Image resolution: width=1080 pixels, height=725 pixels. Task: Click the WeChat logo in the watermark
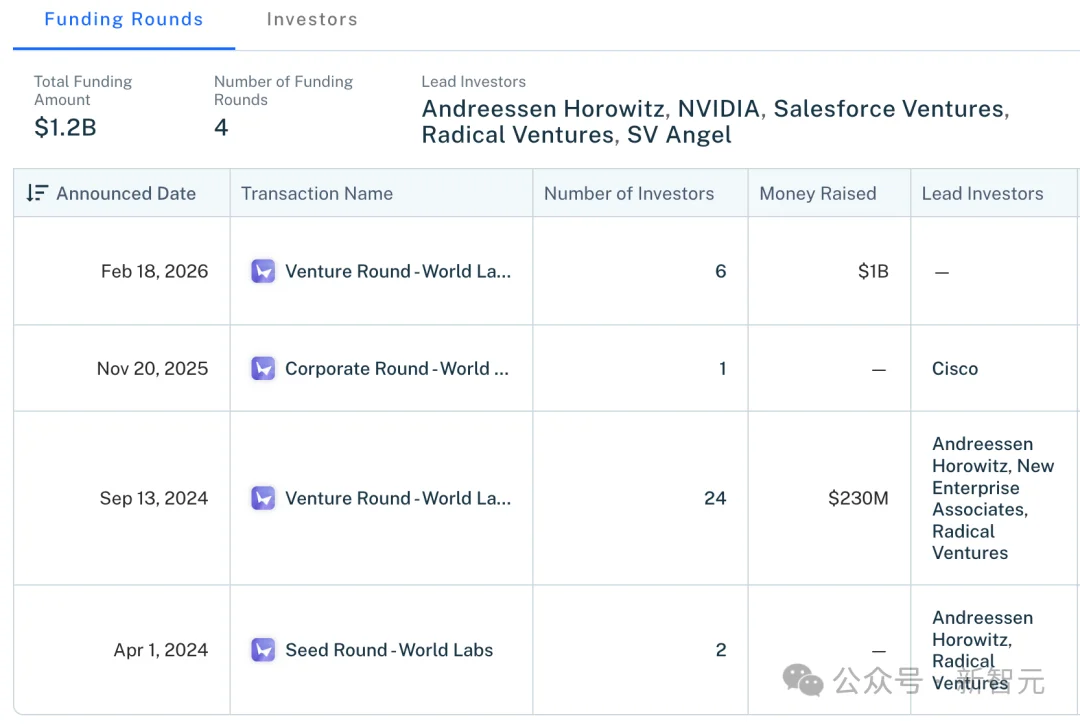(x=803, y=680)
